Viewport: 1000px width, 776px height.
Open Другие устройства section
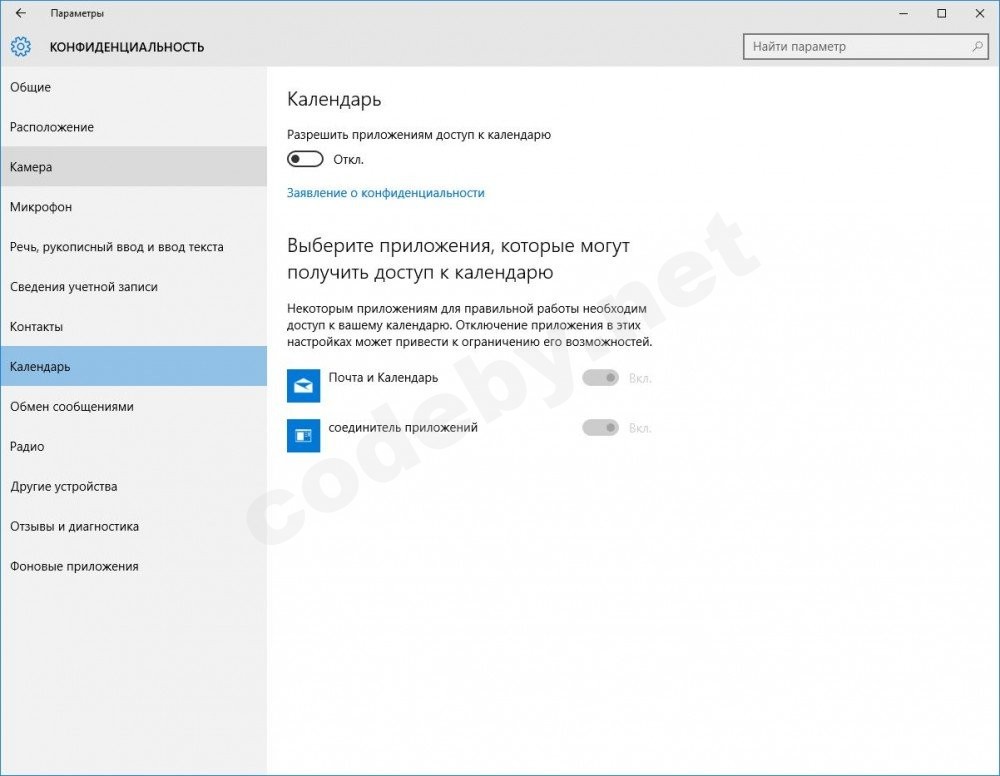pyautogui.click(x=133, y=486)
